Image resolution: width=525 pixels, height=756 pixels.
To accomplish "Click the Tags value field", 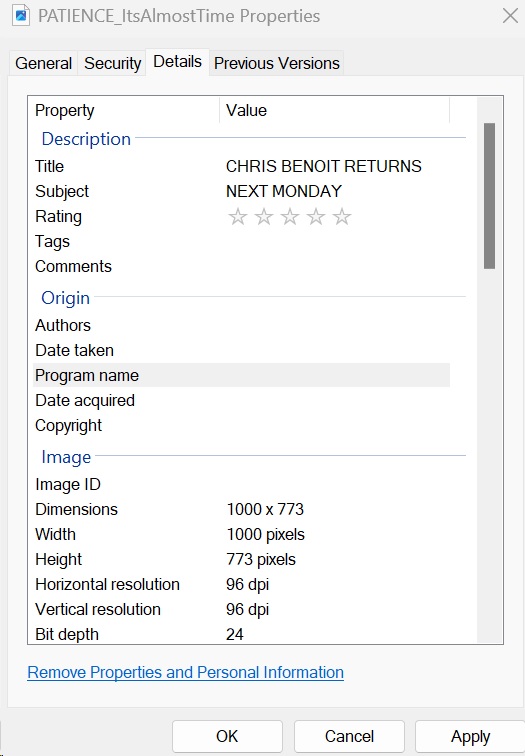I will (337, 242).
